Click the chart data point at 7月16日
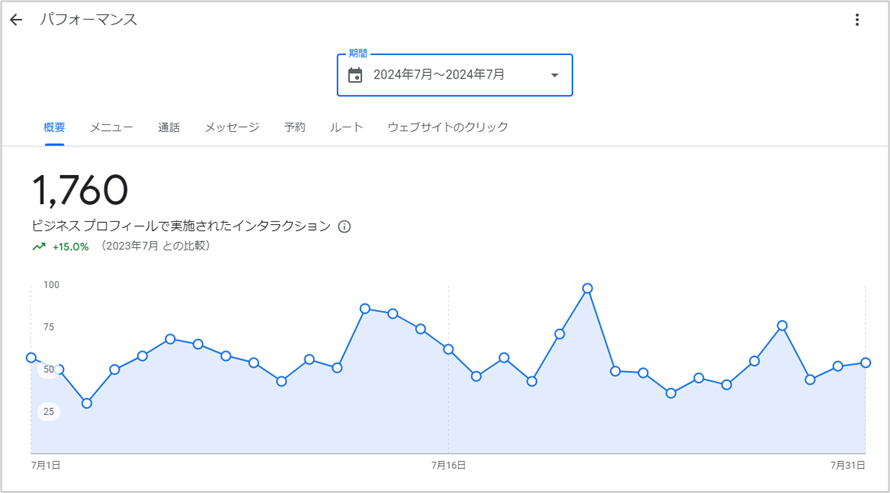This screenshot has height=493, width=890. (448, 349)
